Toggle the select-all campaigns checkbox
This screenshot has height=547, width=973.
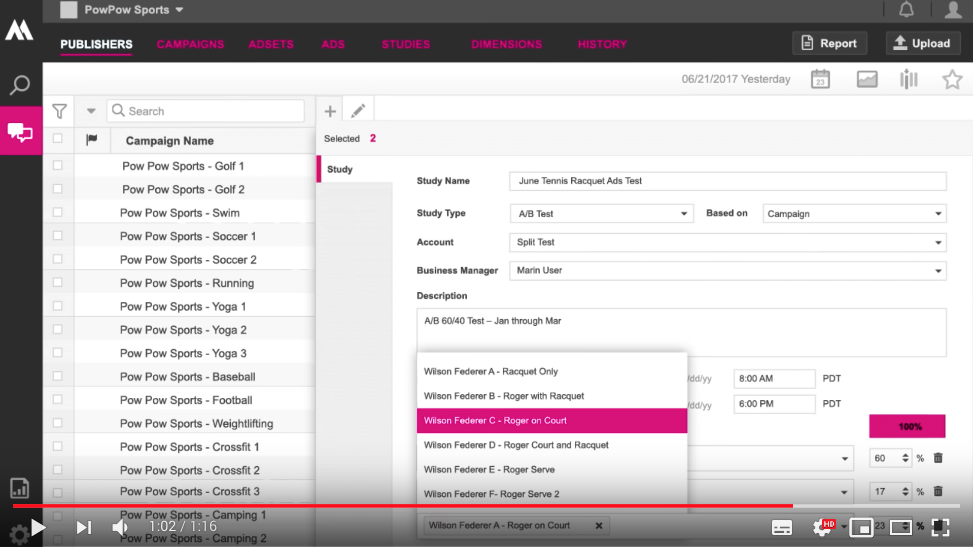point(58,138)
